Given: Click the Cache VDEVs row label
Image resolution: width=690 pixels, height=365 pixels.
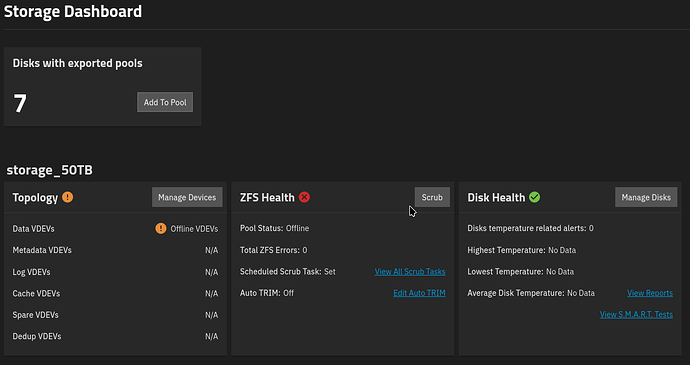Looking at the screenshot, I should tap(36, 293).
